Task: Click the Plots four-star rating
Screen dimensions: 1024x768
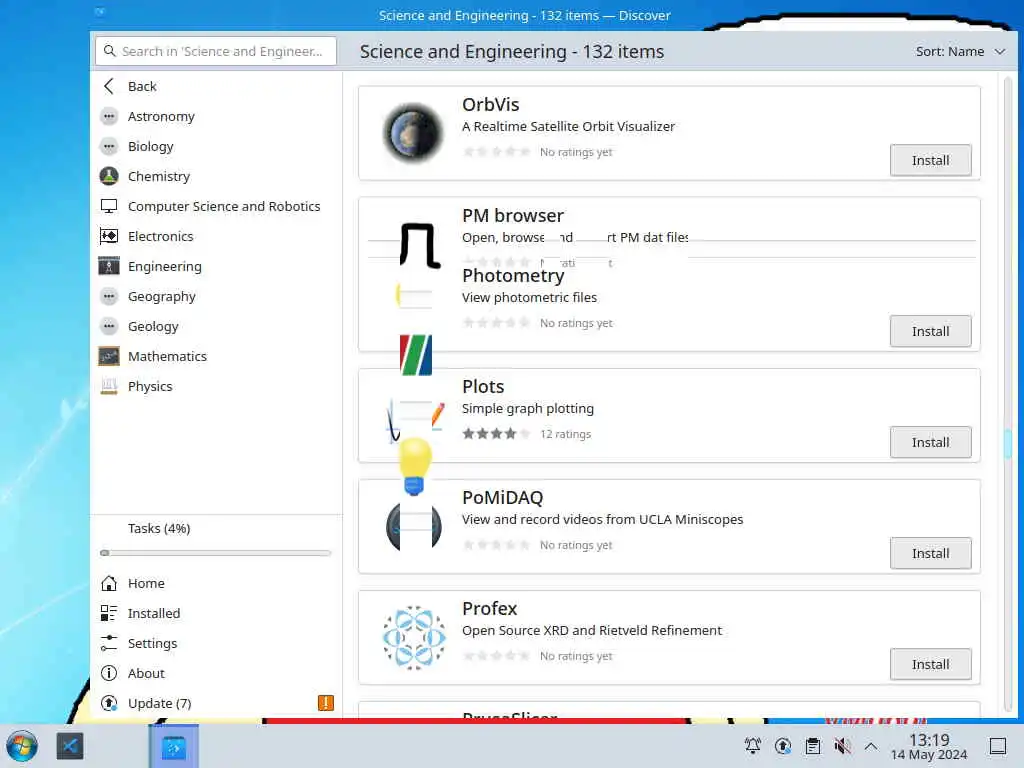Action: pos(496,434)
